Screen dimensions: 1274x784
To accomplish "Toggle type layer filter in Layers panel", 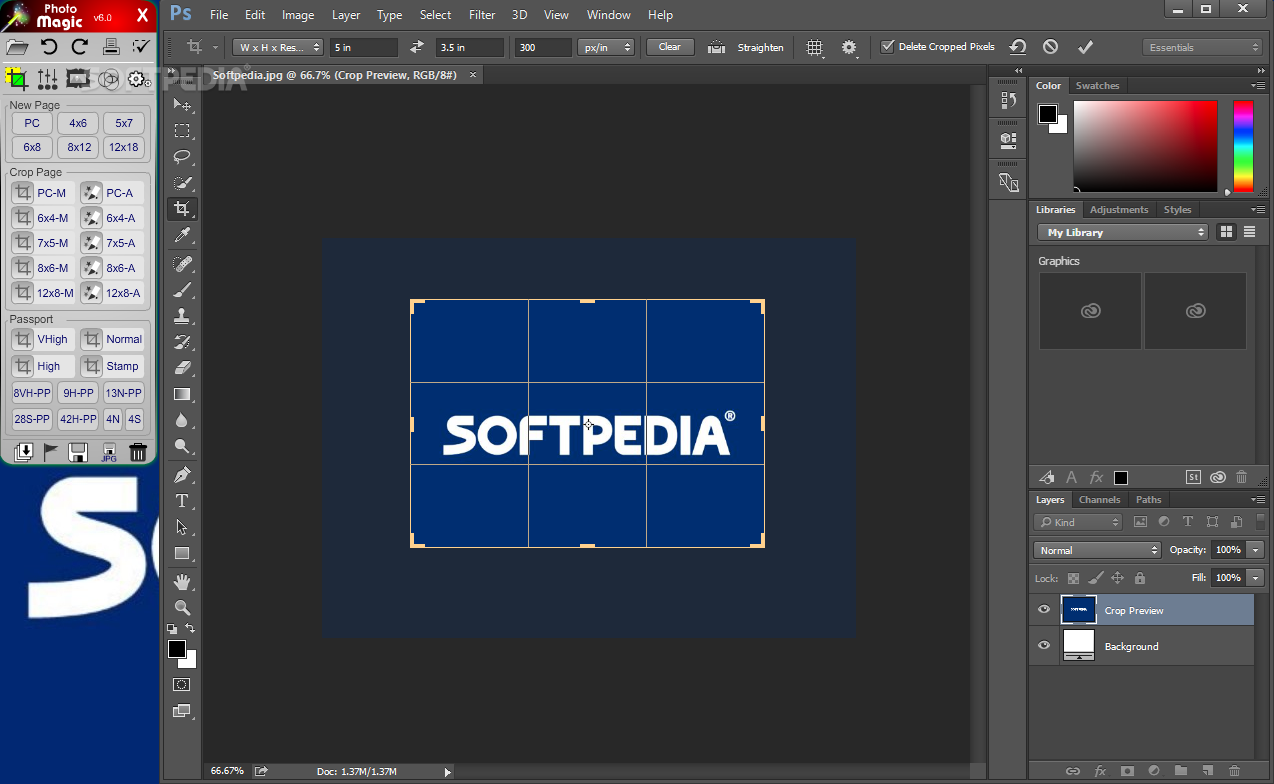I will coord(1188,522).
